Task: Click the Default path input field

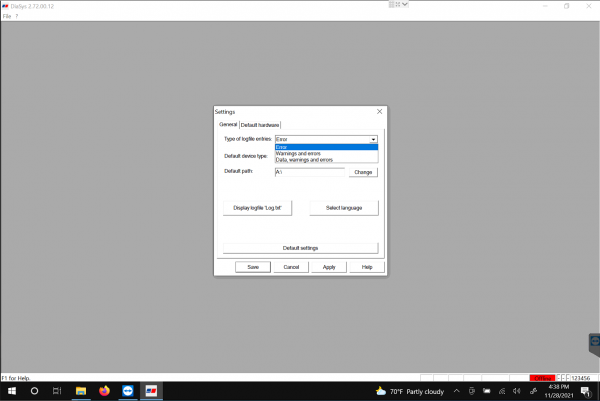Action: [310, 172]
